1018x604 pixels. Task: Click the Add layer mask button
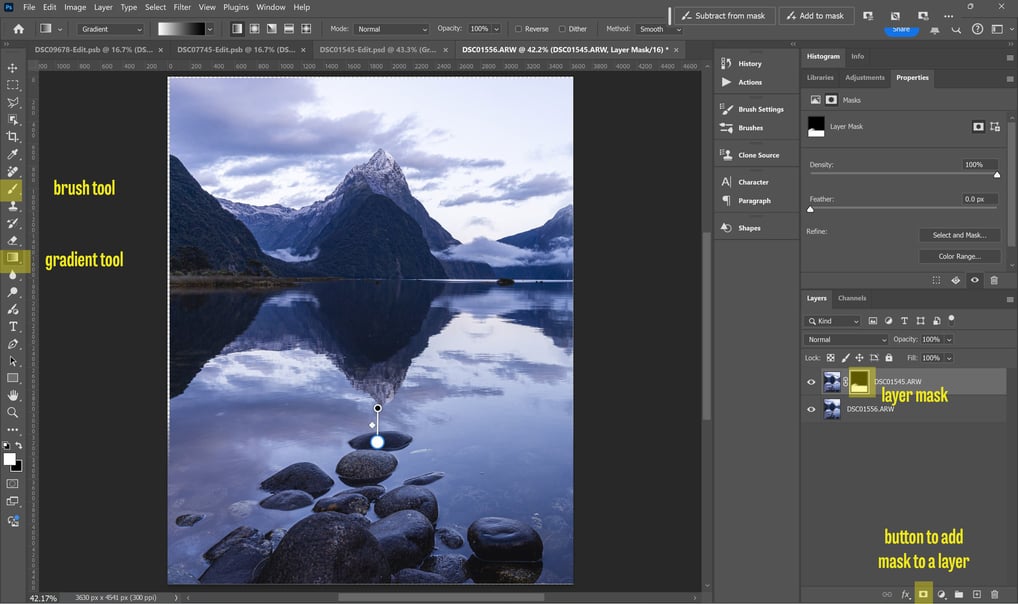point(923,594)
